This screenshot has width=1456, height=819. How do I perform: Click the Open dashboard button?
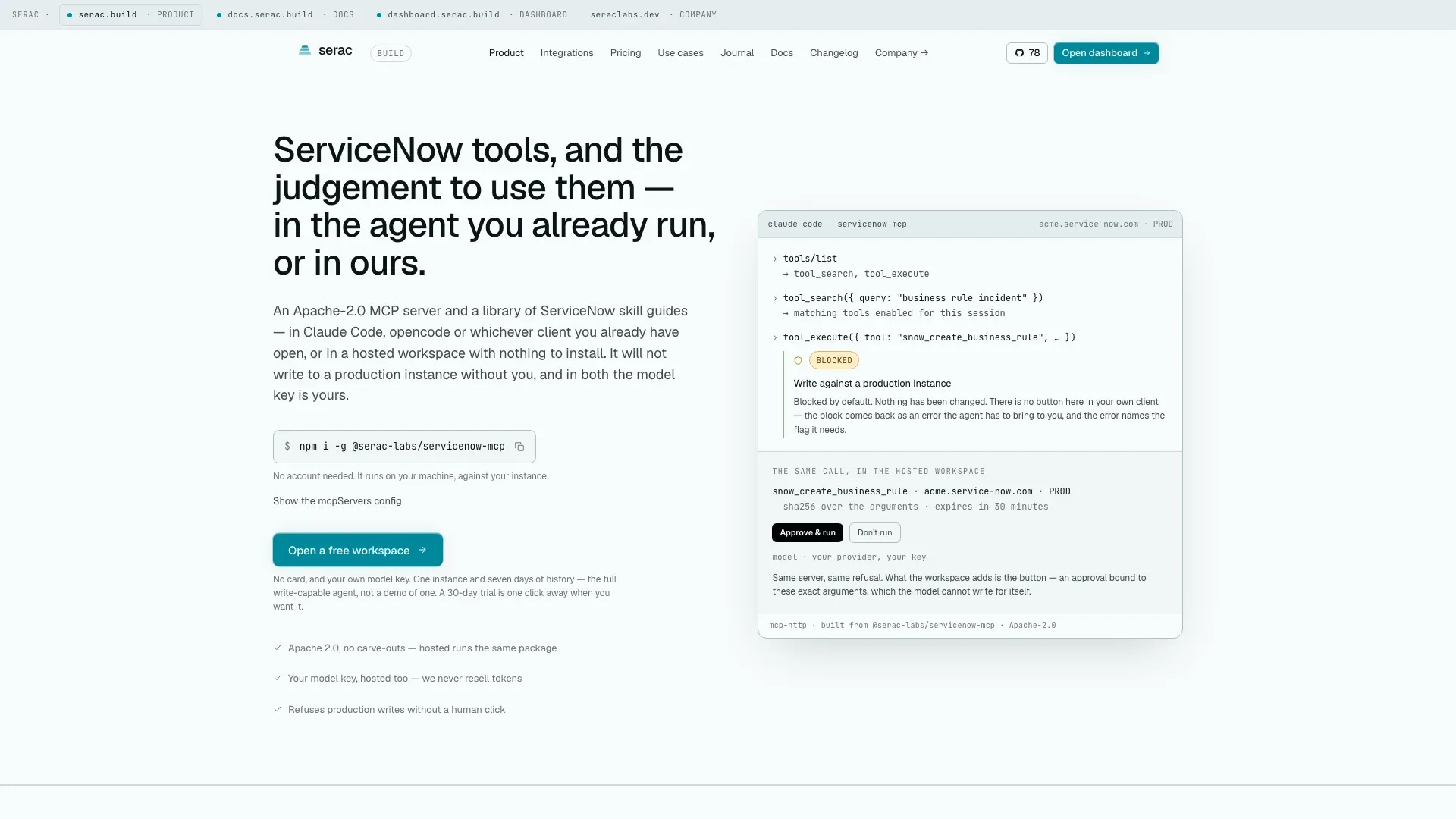1106,53
